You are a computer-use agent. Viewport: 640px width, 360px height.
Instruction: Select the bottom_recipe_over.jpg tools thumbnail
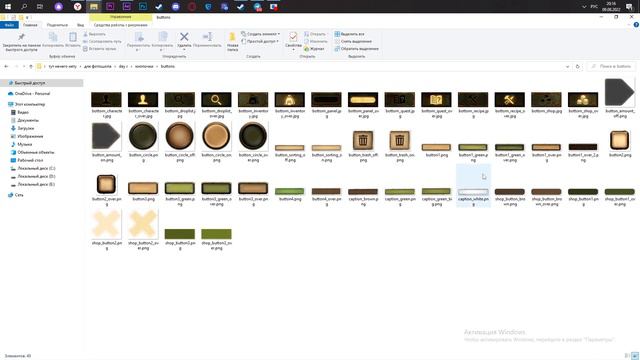(x=509, y=100)
